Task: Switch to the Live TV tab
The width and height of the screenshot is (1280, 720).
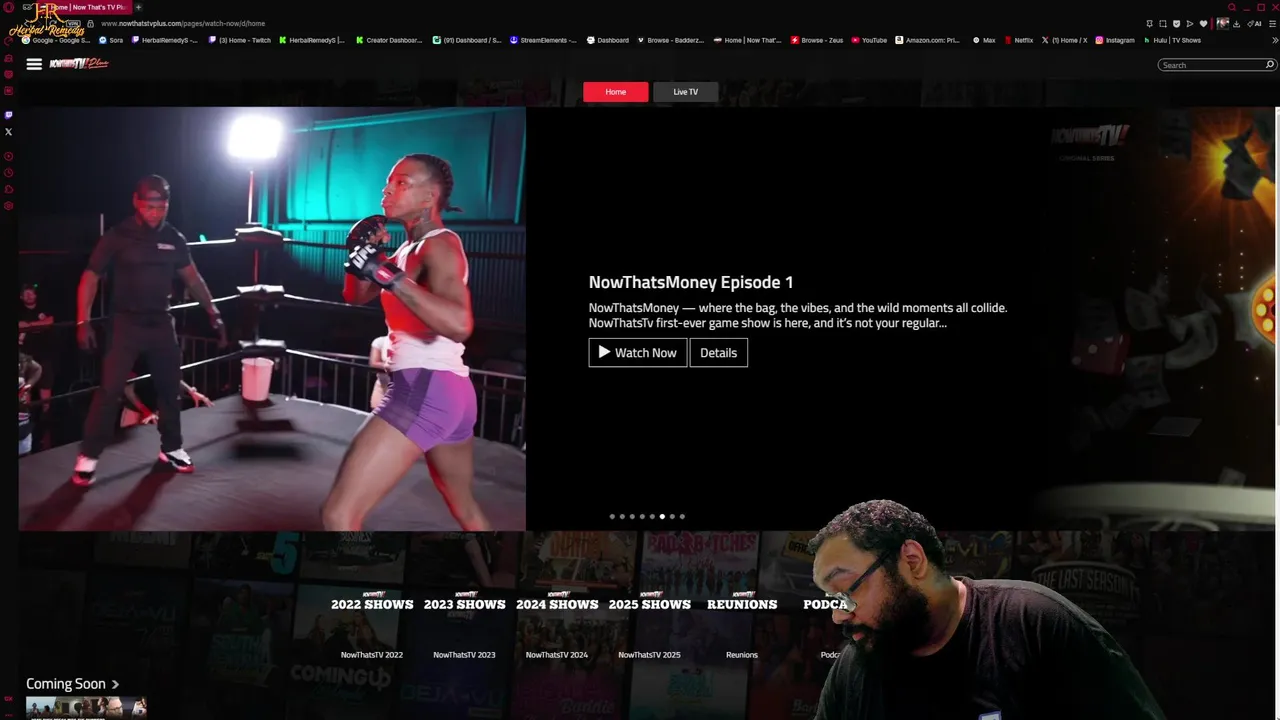Action: point(685,92)
